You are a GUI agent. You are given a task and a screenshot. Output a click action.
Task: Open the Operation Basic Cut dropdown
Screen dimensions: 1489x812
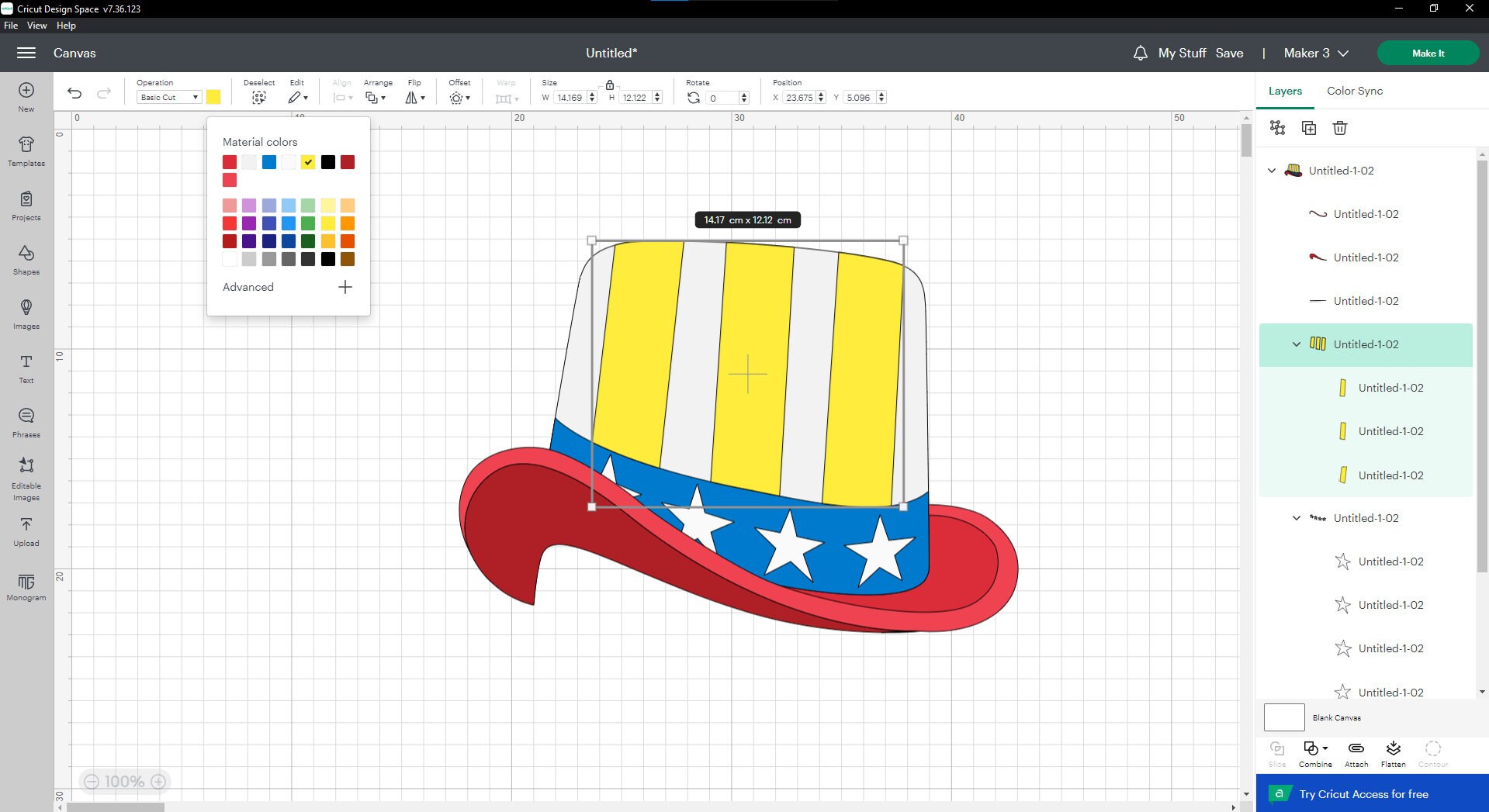tap(169, 97)
